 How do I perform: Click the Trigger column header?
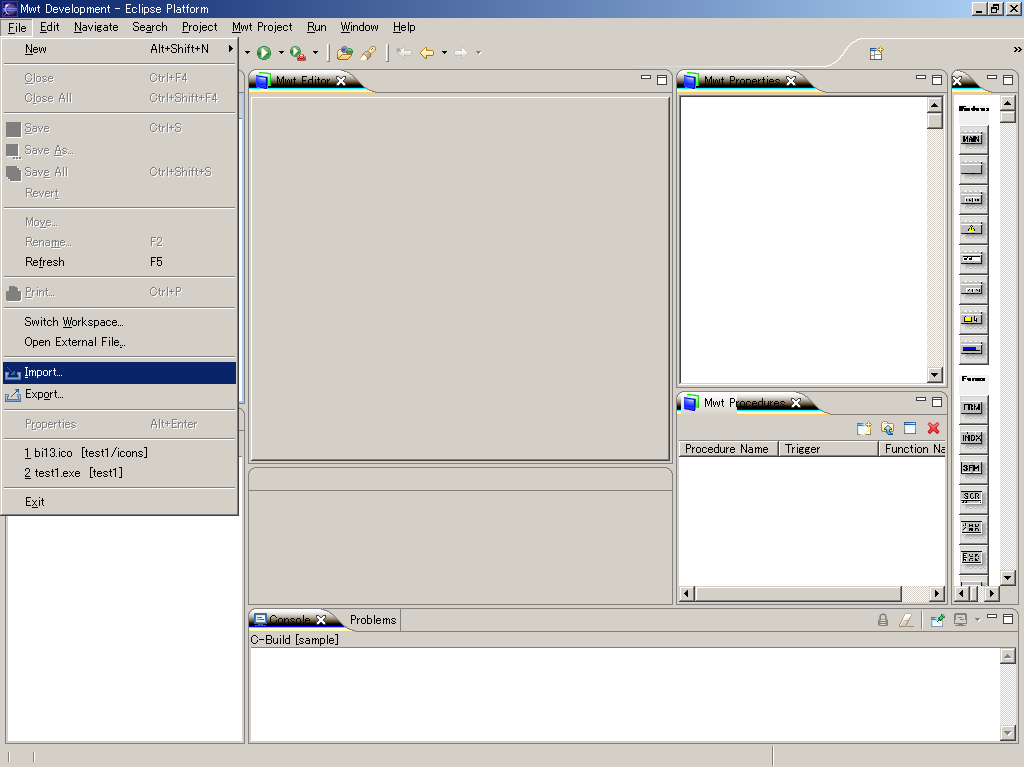828,449
